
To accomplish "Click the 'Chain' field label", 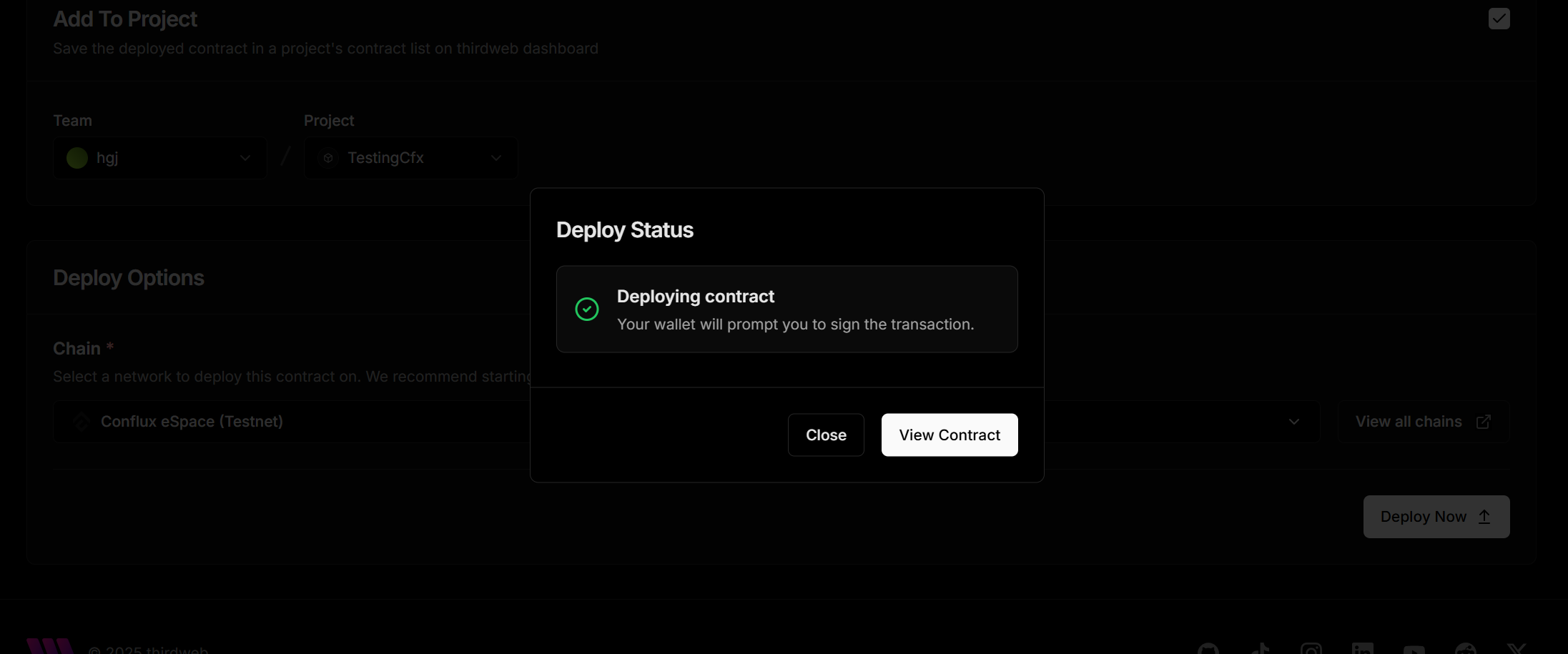I will pos(77,348).
